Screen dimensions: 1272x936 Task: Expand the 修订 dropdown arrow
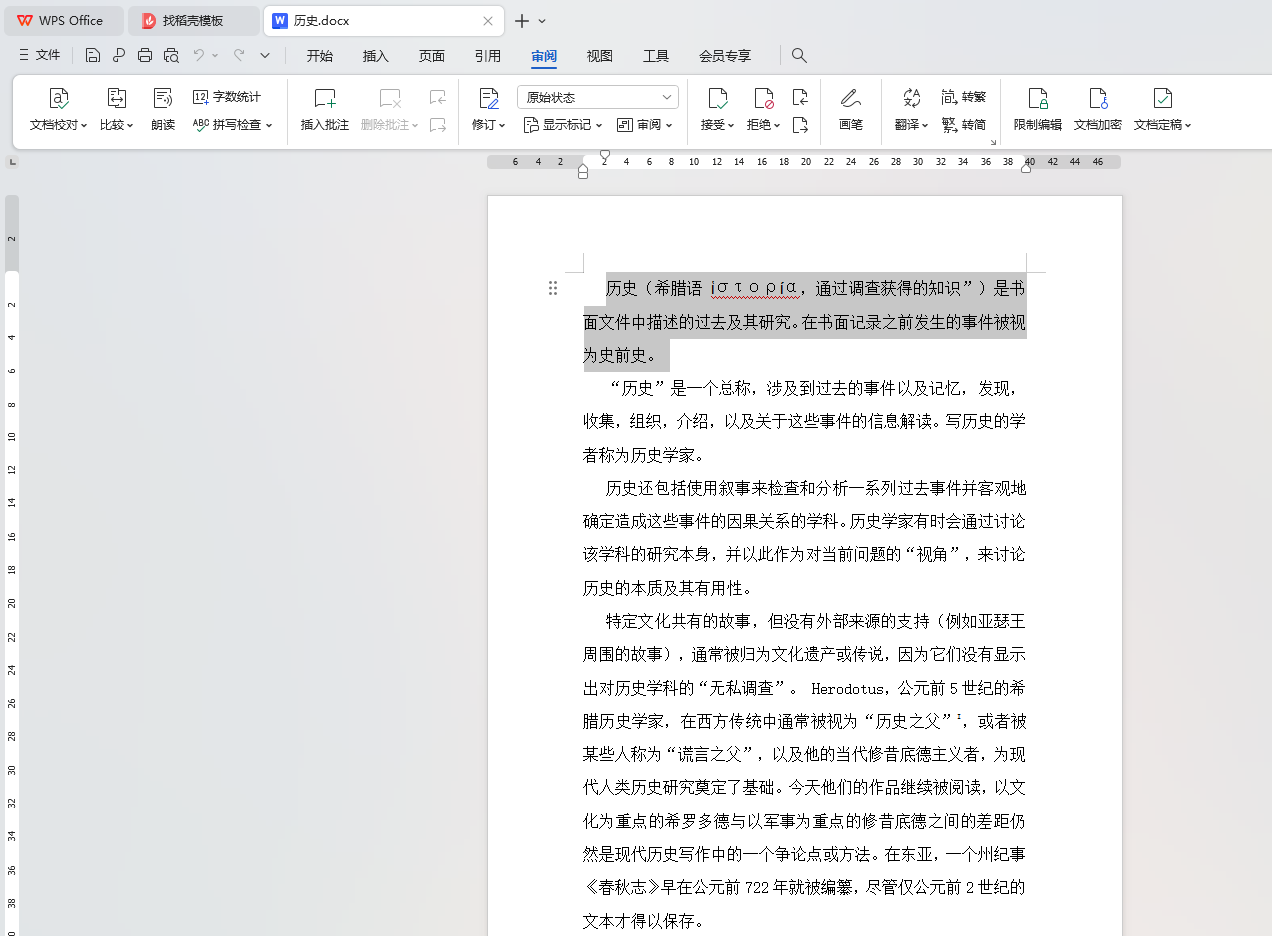[502, 126]
